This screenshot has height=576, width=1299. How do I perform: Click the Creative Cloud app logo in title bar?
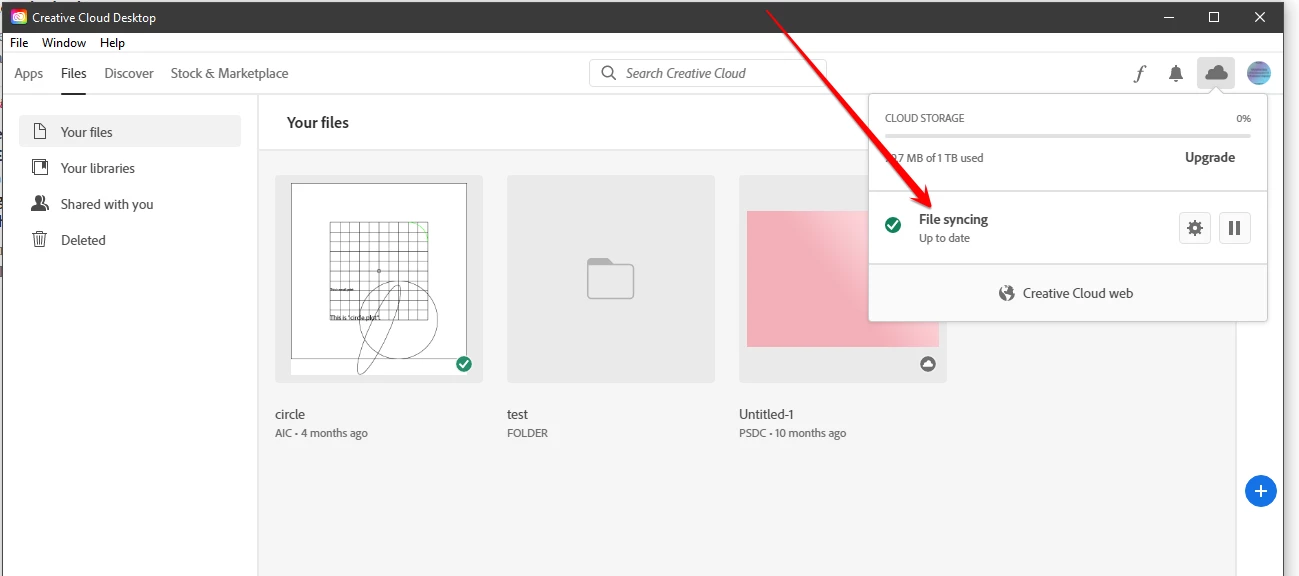pos(18,17)
